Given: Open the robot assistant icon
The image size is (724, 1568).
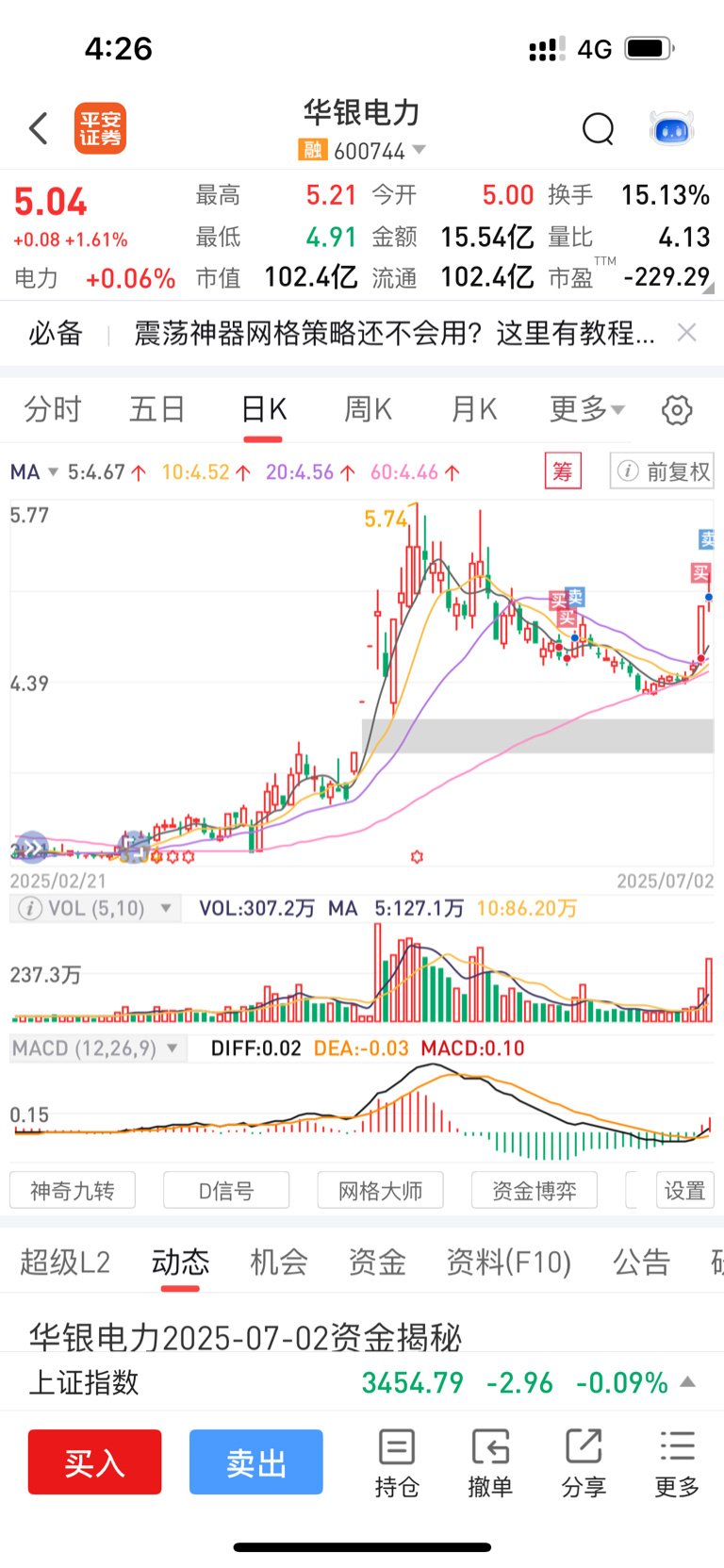Looking at the screenshot, I should coord(672,128).
